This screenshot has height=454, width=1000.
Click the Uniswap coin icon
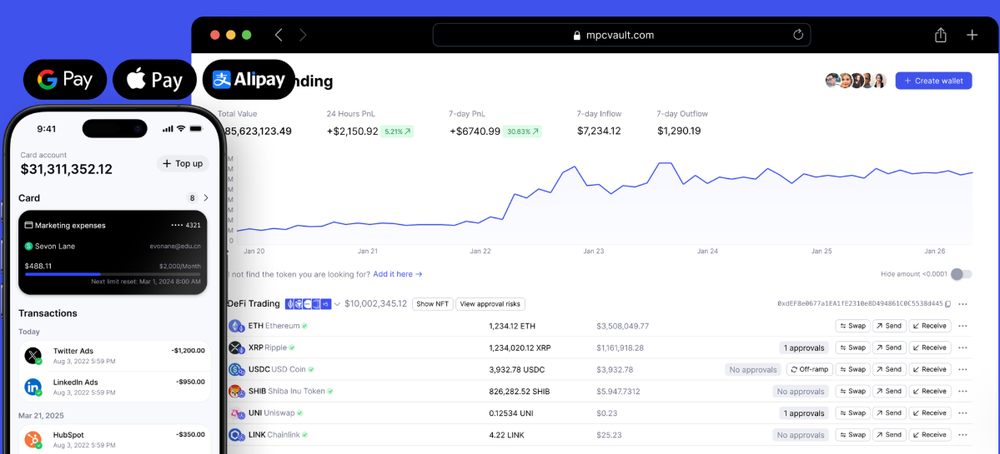click(237, 413)
